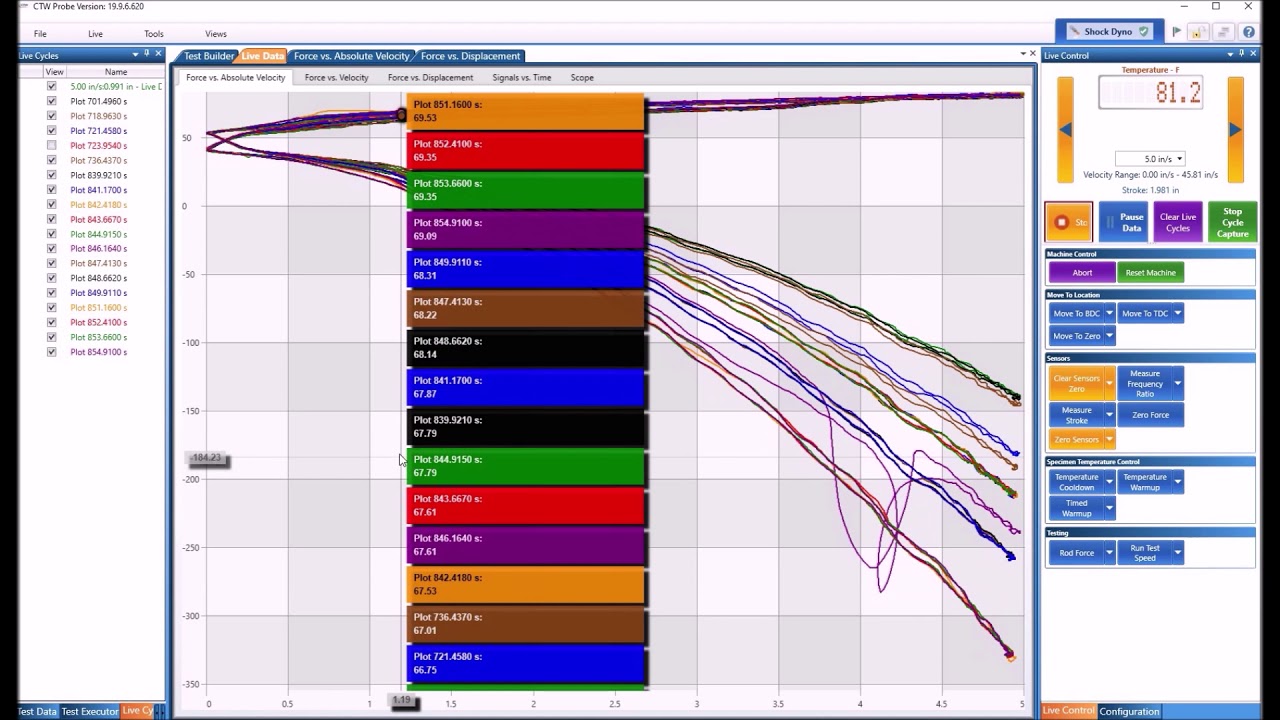This screenshot has height=720, width=1280.
Task: Decrease velocity with left arrow bar
Action: (x=1065, y=129)
